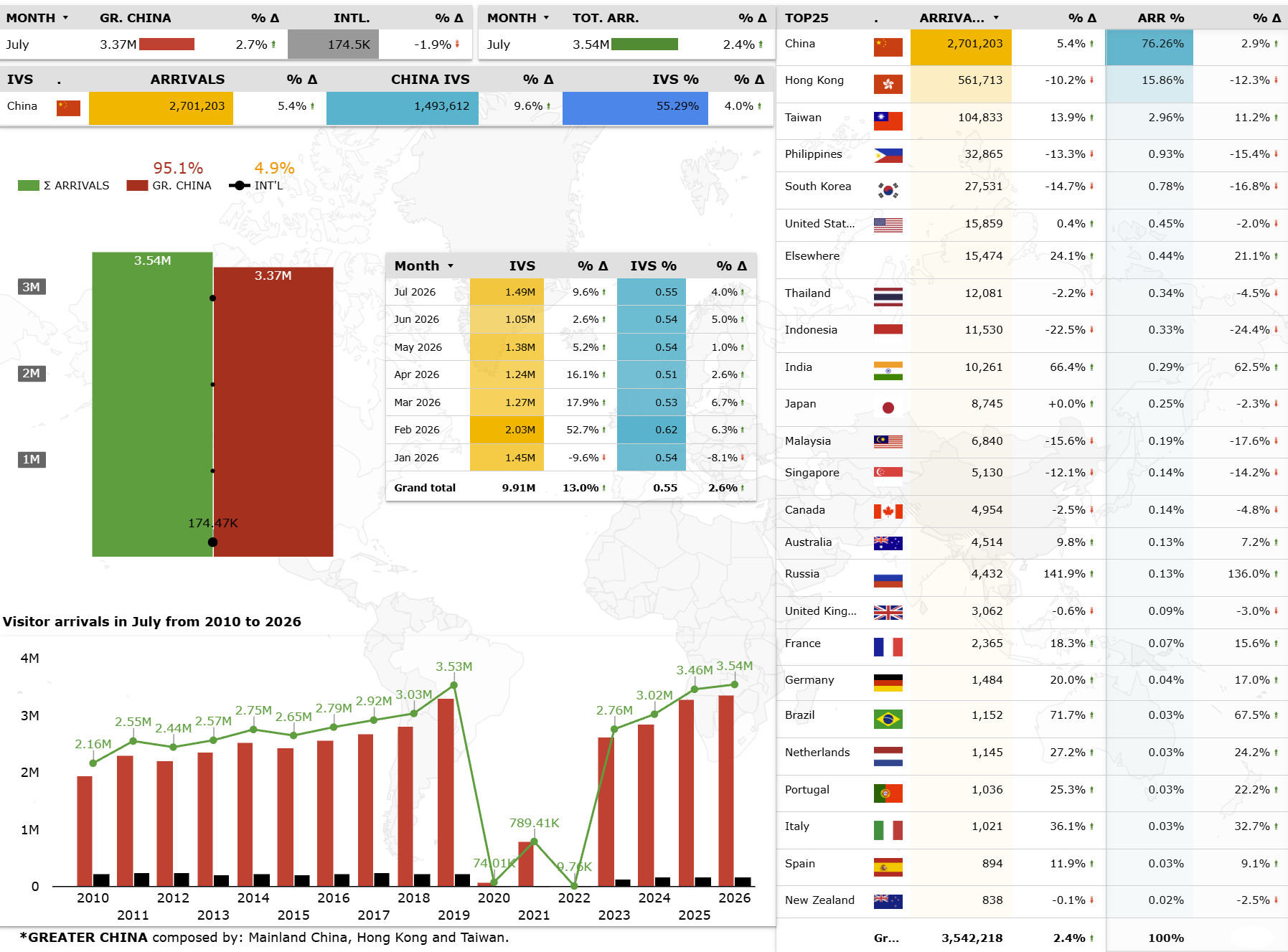Sort by ARR % column header
This screenshot has width=1288, height=952.
pos(1160,18)
